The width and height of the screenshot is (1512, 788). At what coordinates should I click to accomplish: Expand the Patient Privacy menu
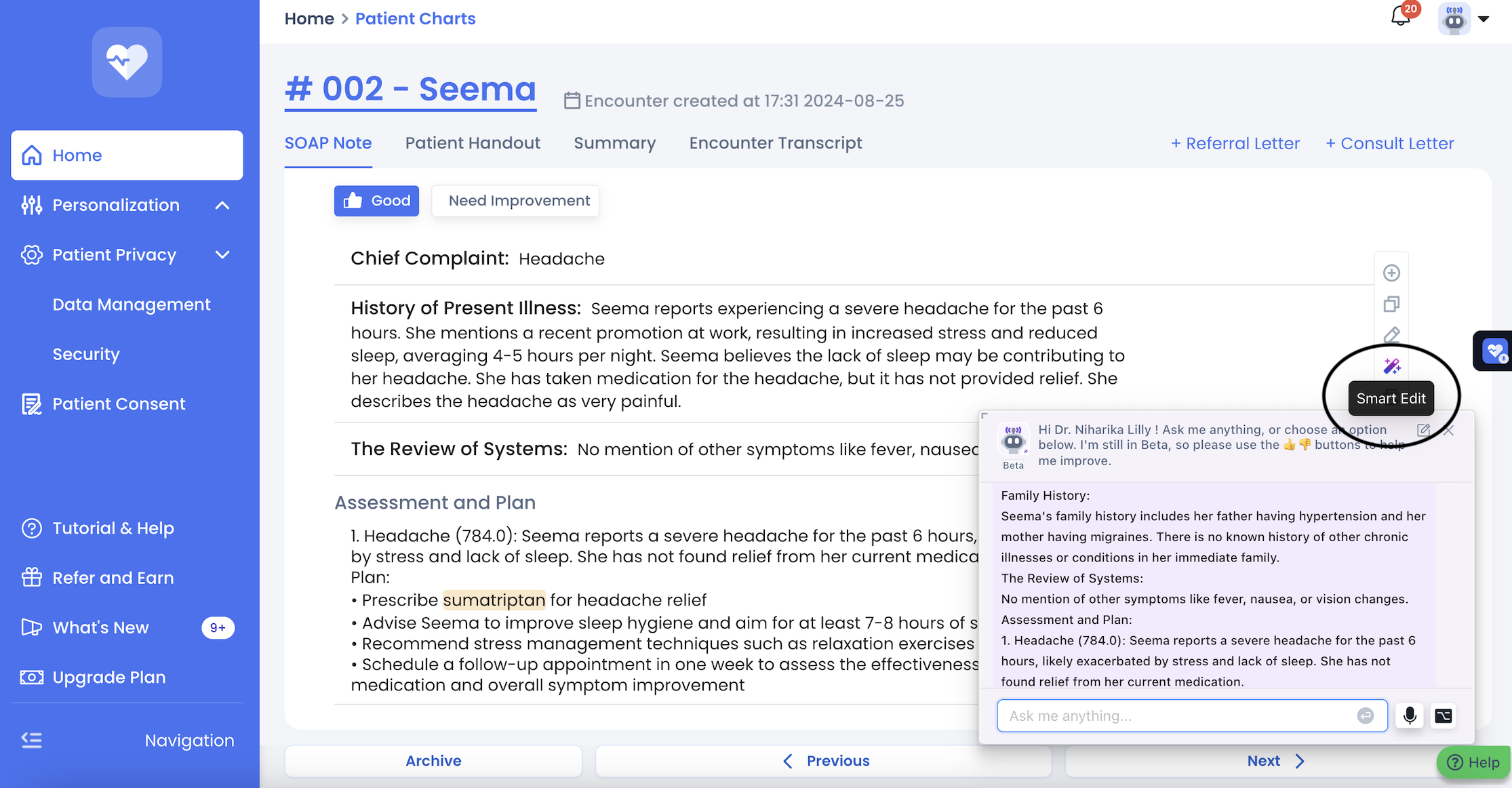[222, 255]
